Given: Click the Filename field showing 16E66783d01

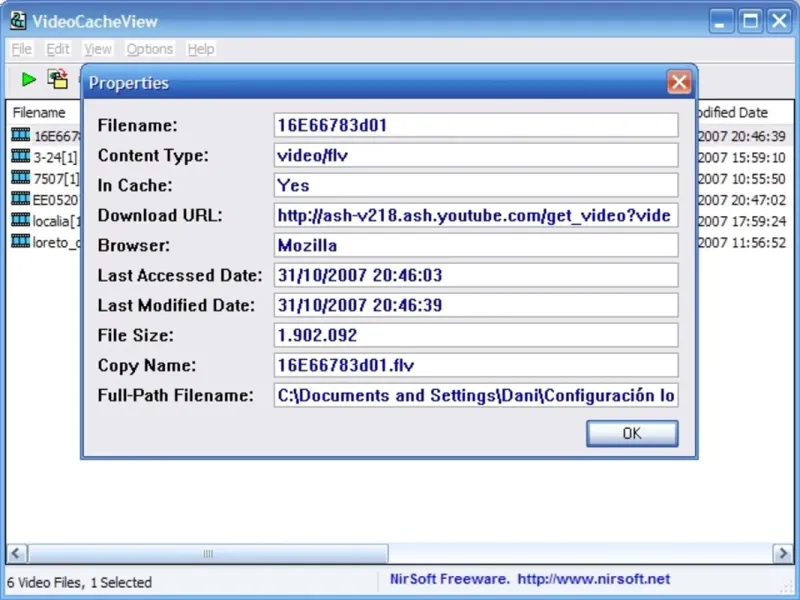Looking at the screenshot, I should (476, 125).
